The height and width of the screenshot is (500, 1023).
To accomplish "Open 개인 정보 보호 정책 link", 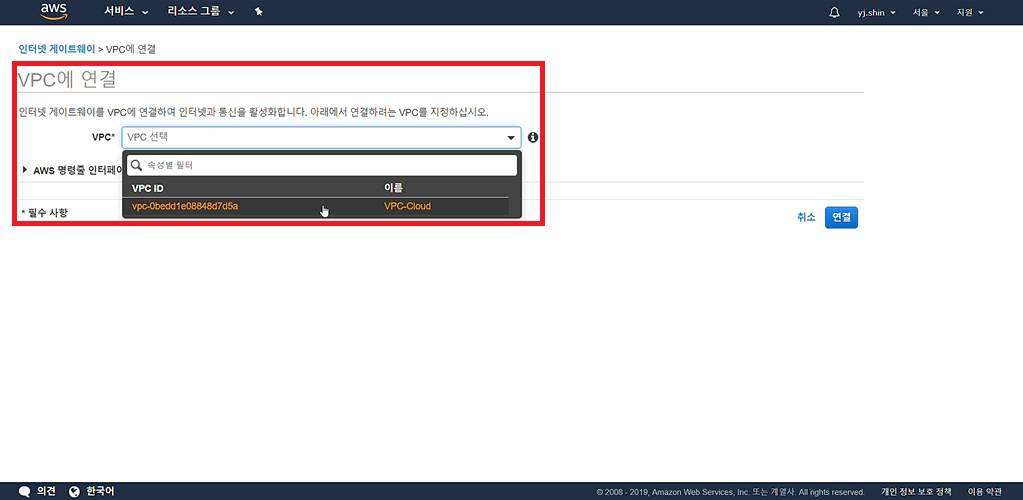I will click(x=916, y=492).
